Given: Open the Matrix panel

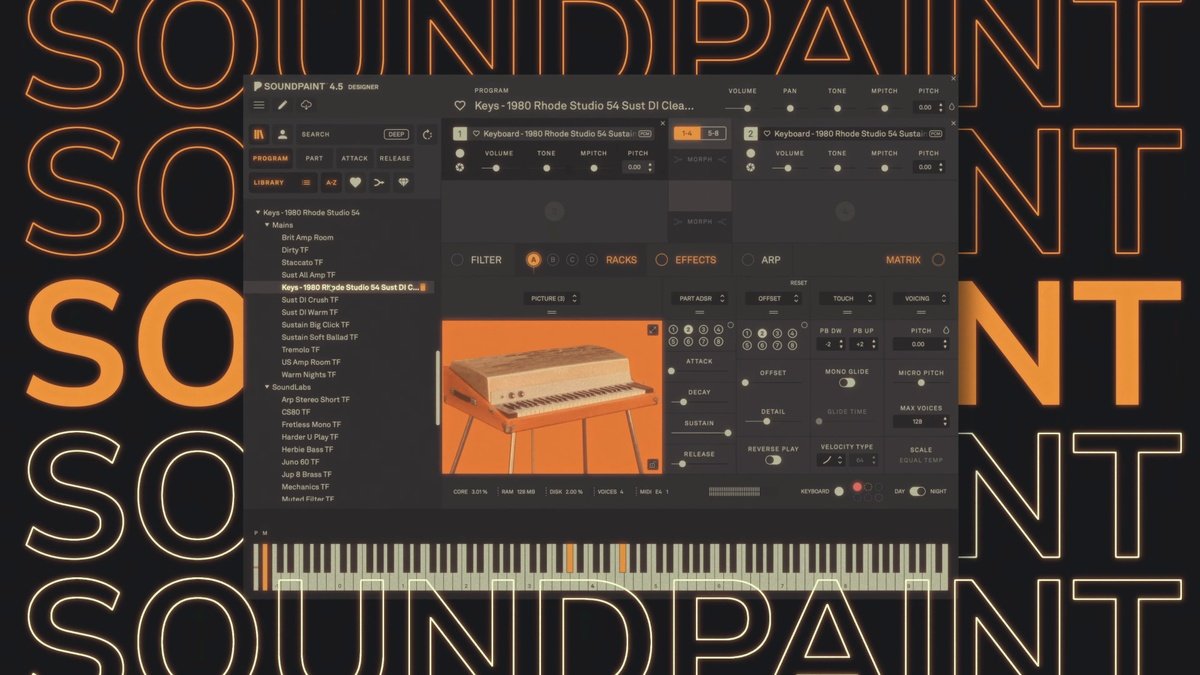Looking at the screenshot, I should click(x=937, y=260).
